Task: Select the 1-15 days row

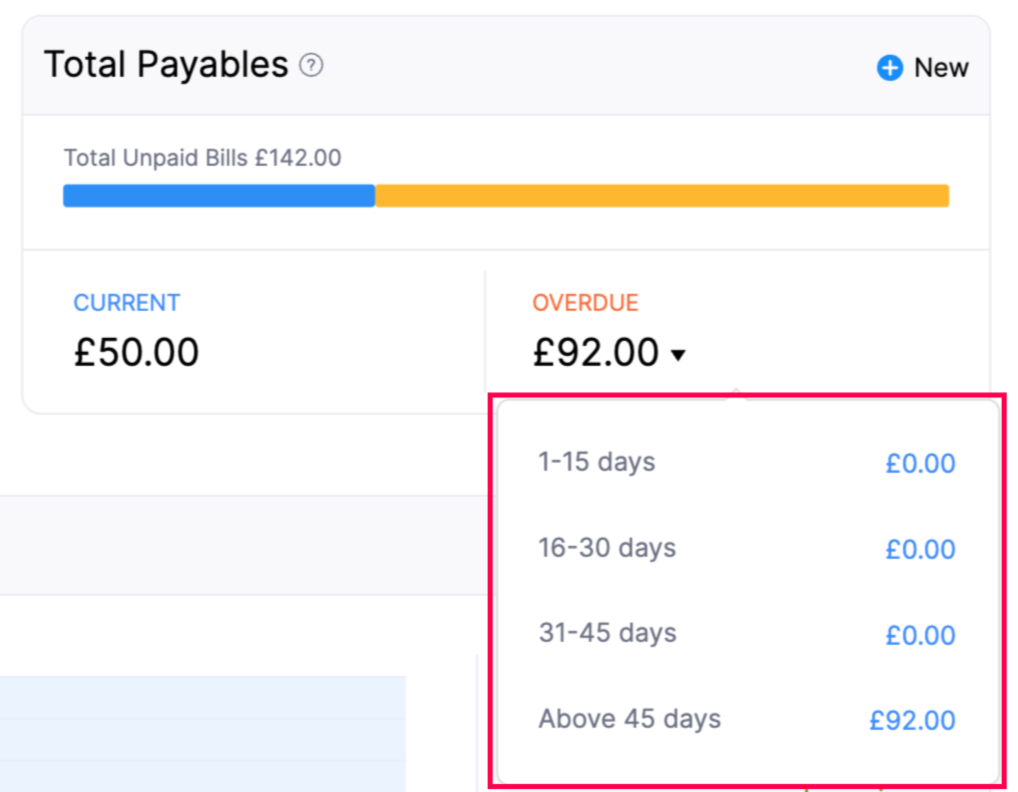Action: click(x=597, y=462)
